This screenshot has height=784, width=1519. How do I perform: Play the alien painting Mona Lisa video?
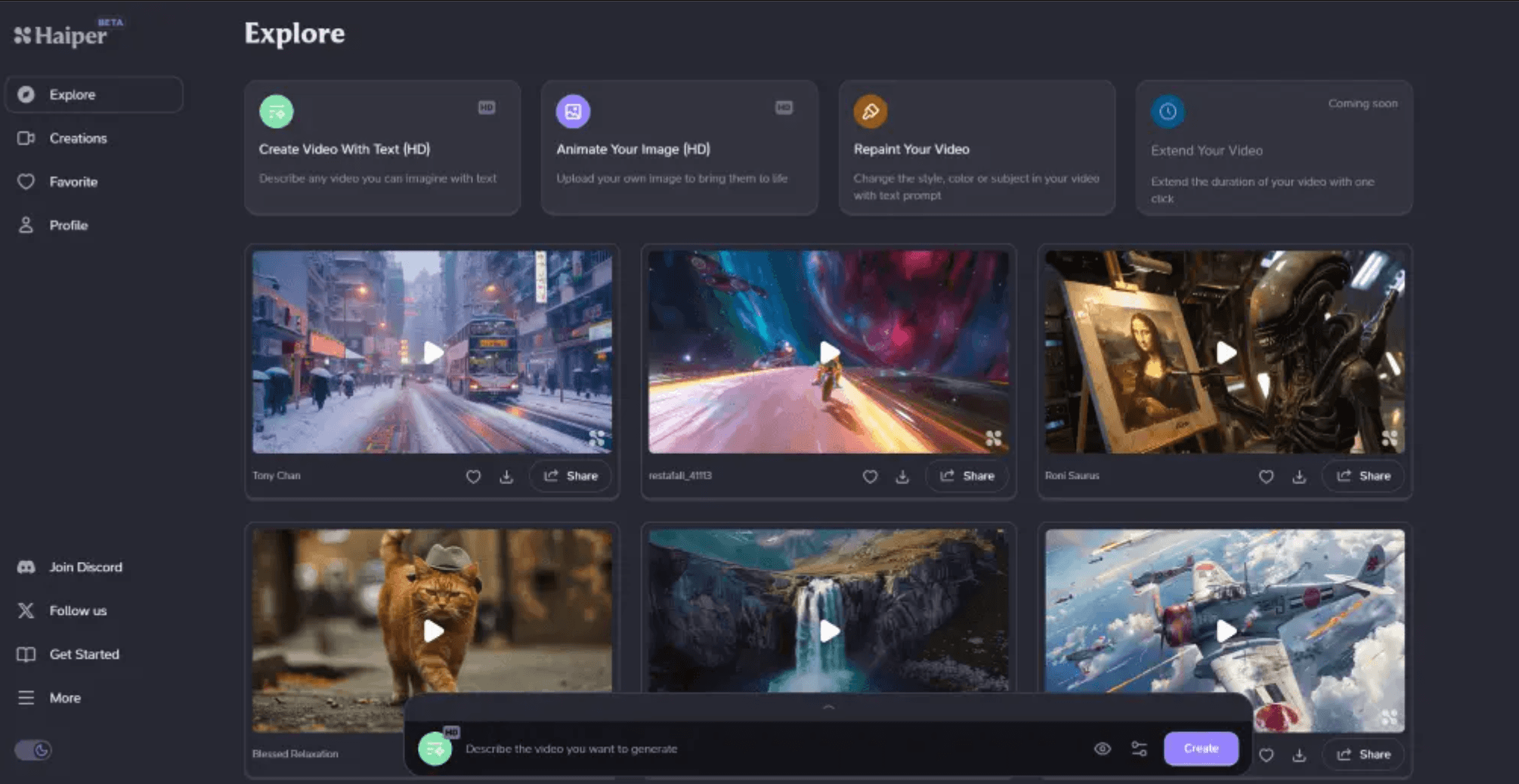point(1226,353)
